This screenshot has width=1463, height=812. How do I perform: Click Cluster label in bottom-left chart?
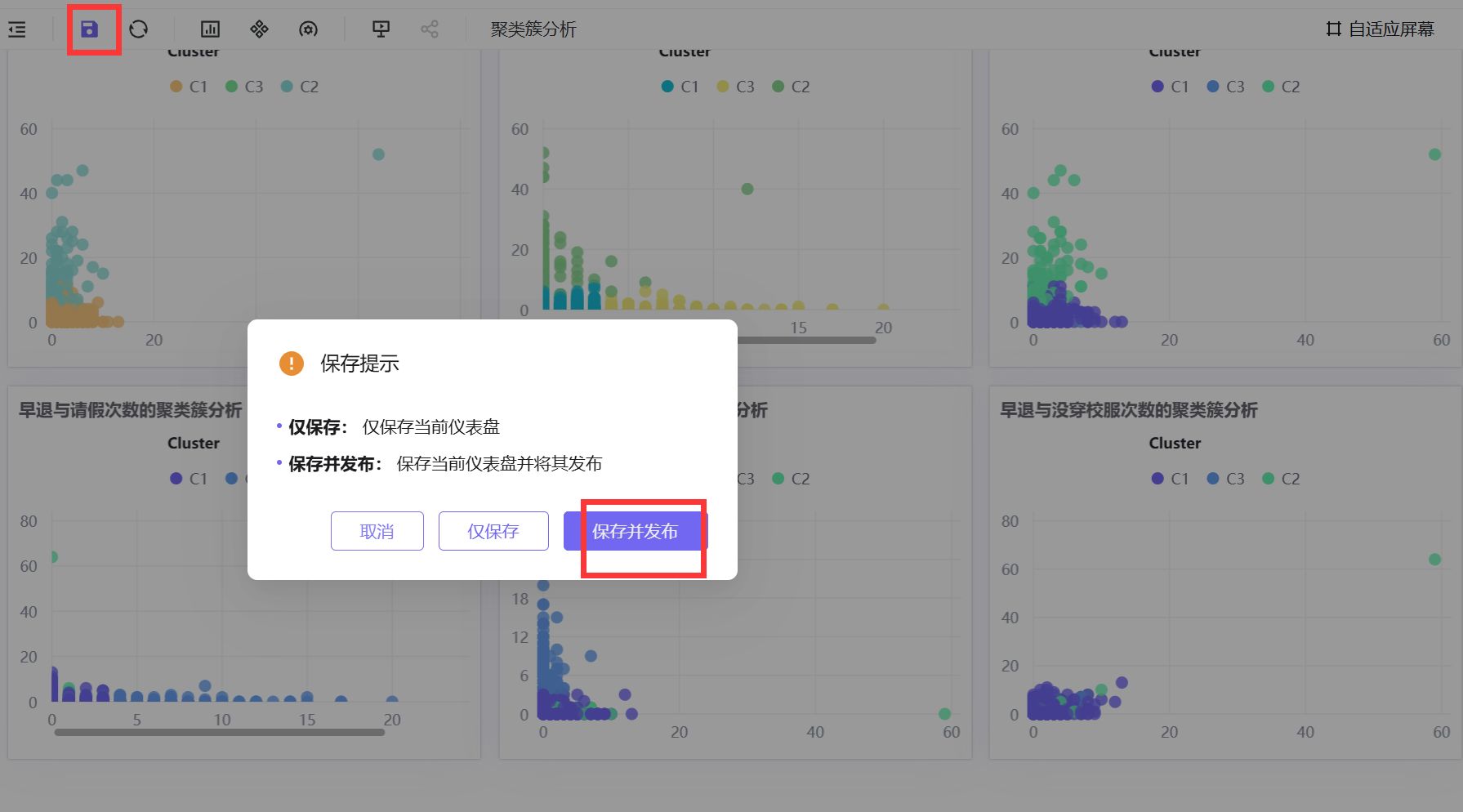pos(194,443)
